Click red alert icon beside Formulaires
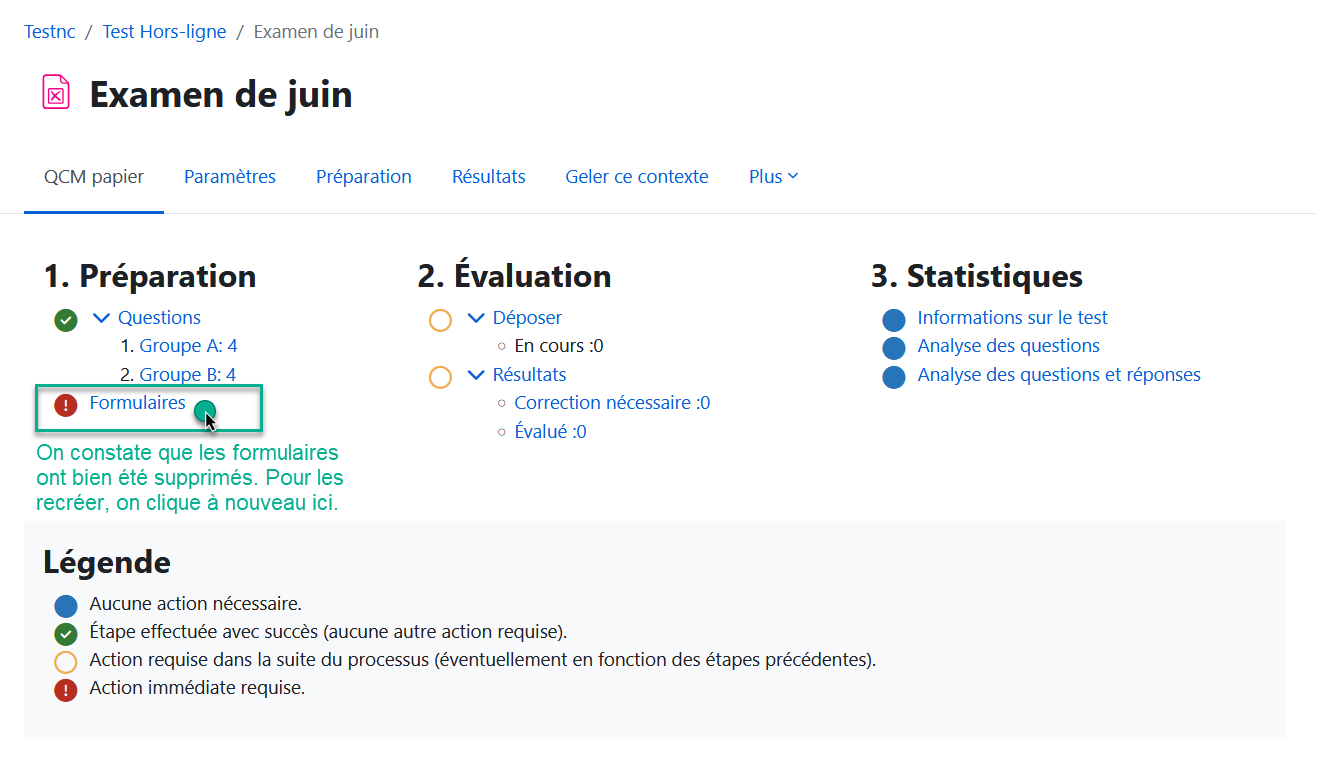The width and height of the screenshot is (1326, 768). coord(66,405)
